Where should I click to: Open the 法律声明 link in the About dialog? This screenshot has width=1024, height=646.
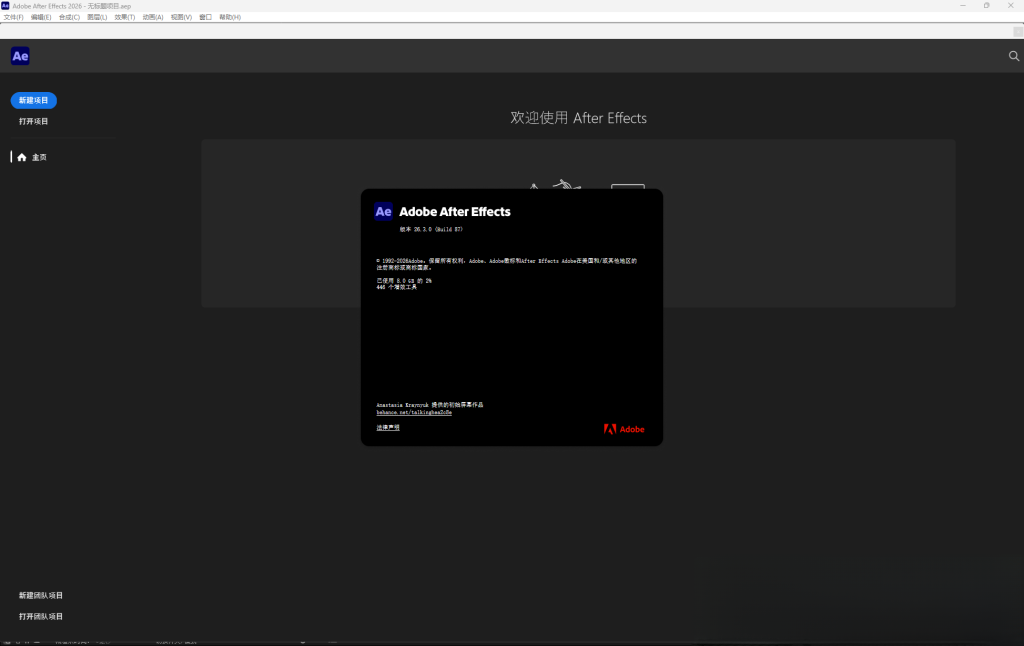[x=388, y=427]
